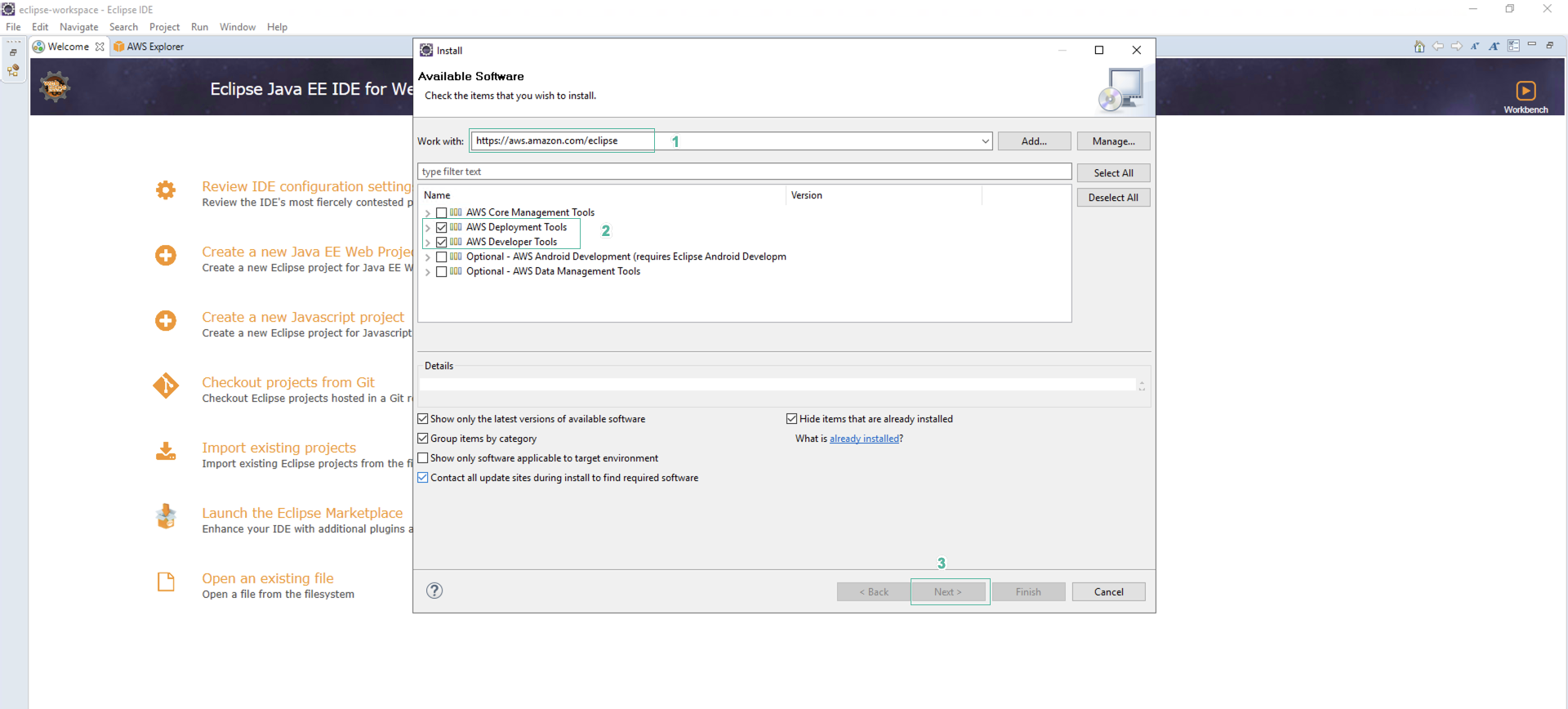Open the Work with site dropdown arrow
1568x709 pixels.
tap(985, 141)
